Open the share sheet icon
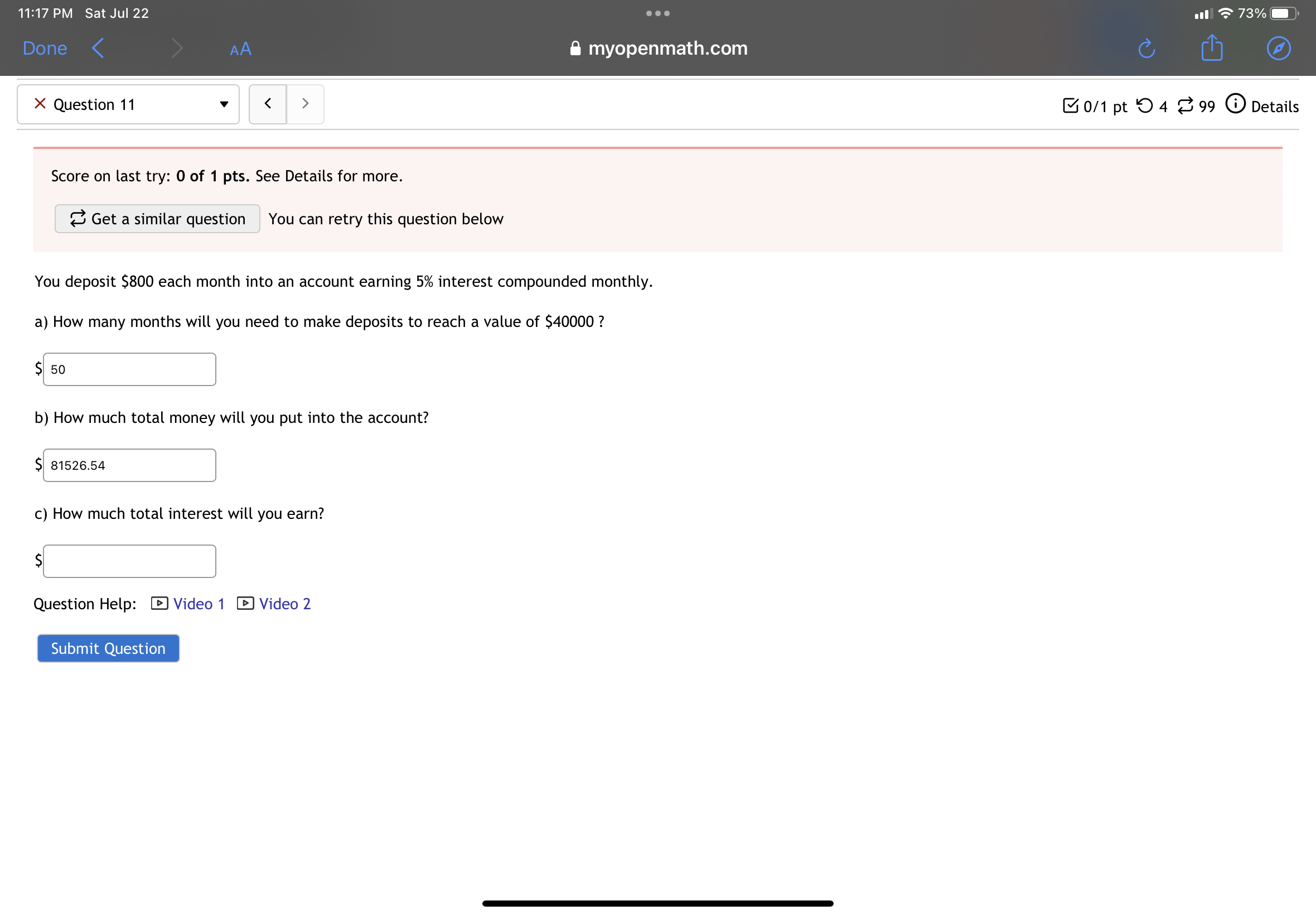This screenshot has width=1316, height=915. (1212, 48)
